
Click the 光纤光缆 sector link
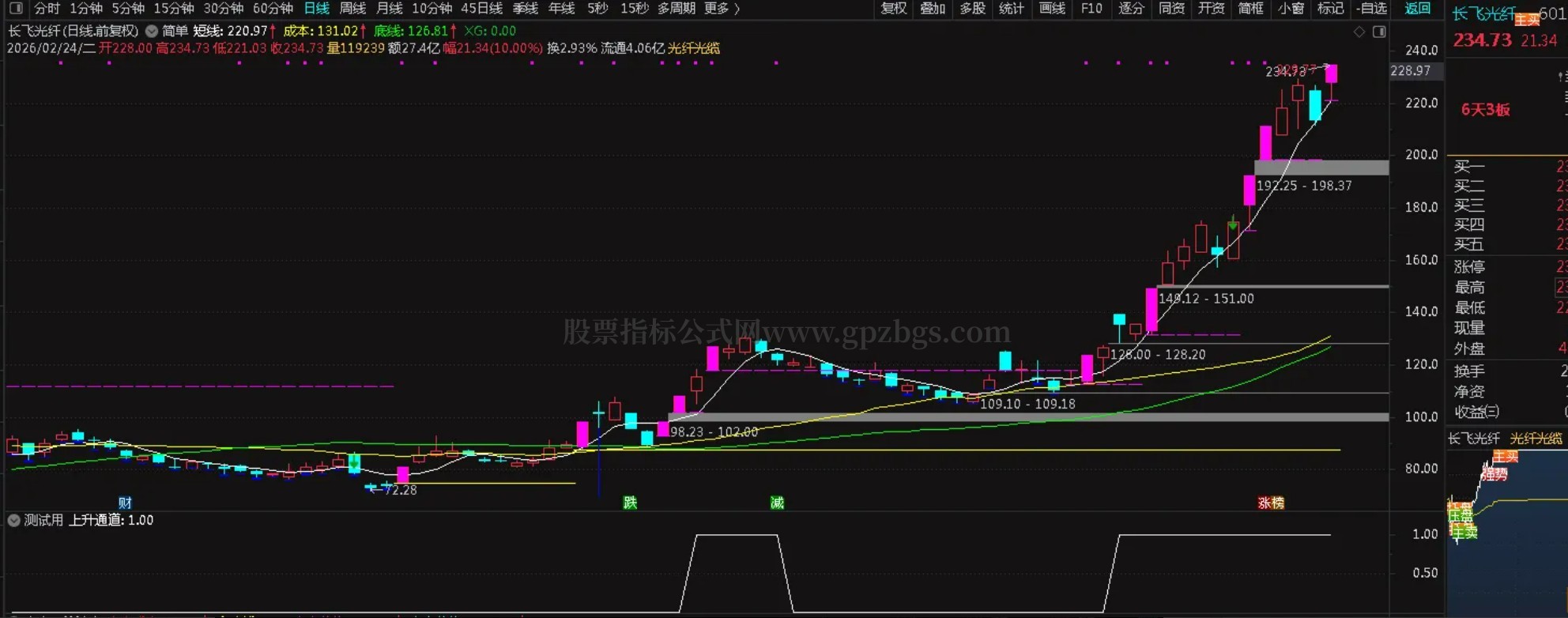point(693,48)
